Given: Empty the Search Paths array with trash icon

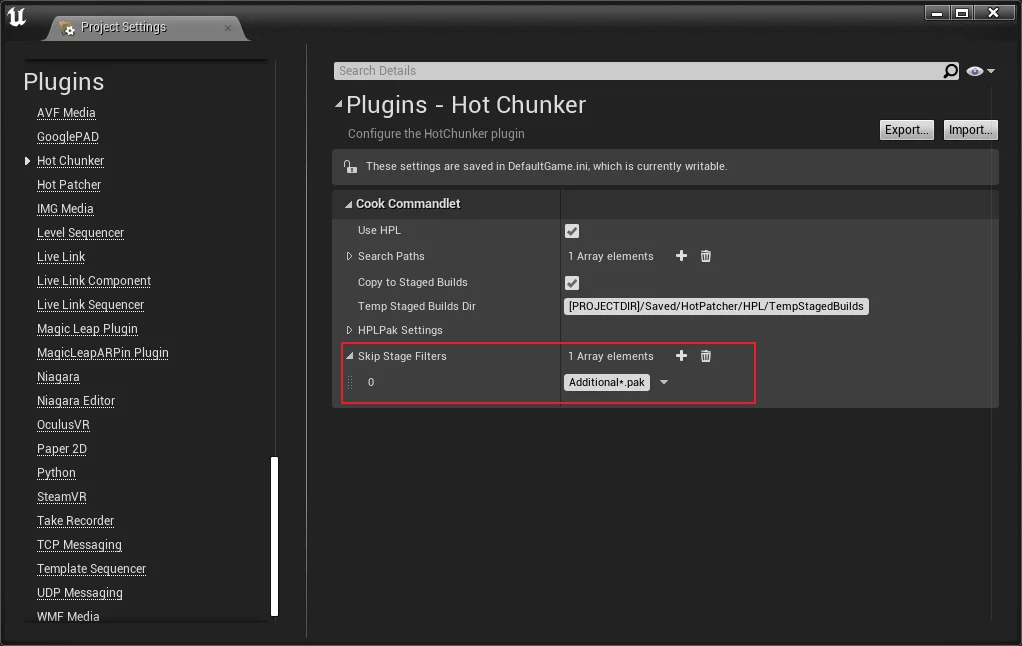Looking at the screenshot, I should (x=705, y=256).
